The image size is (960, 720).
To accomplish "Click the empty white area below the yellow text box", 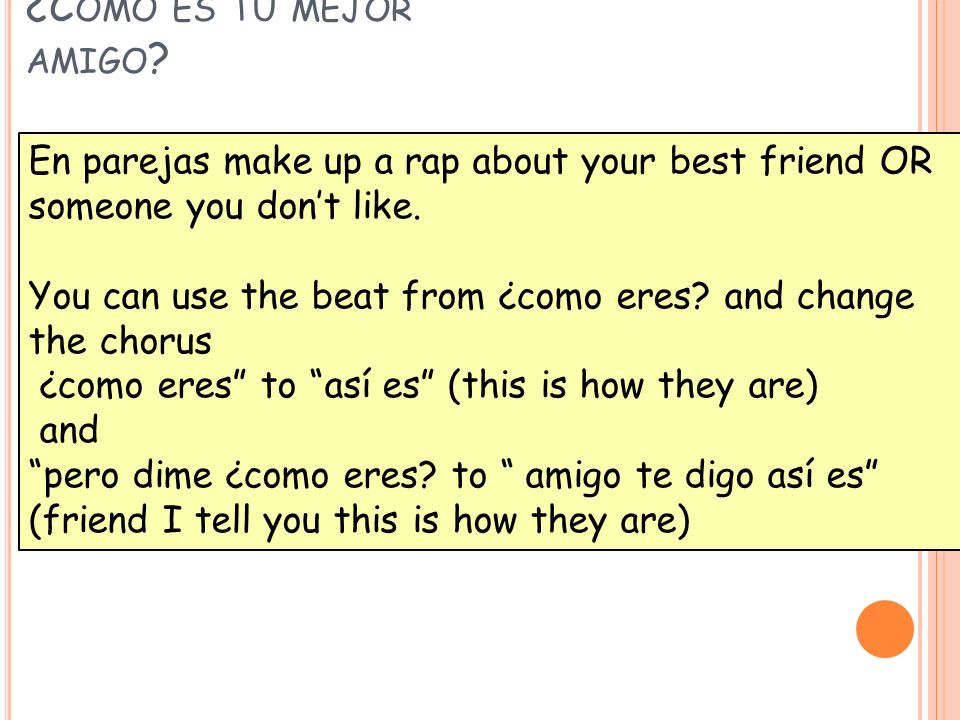I will [429, 637].
